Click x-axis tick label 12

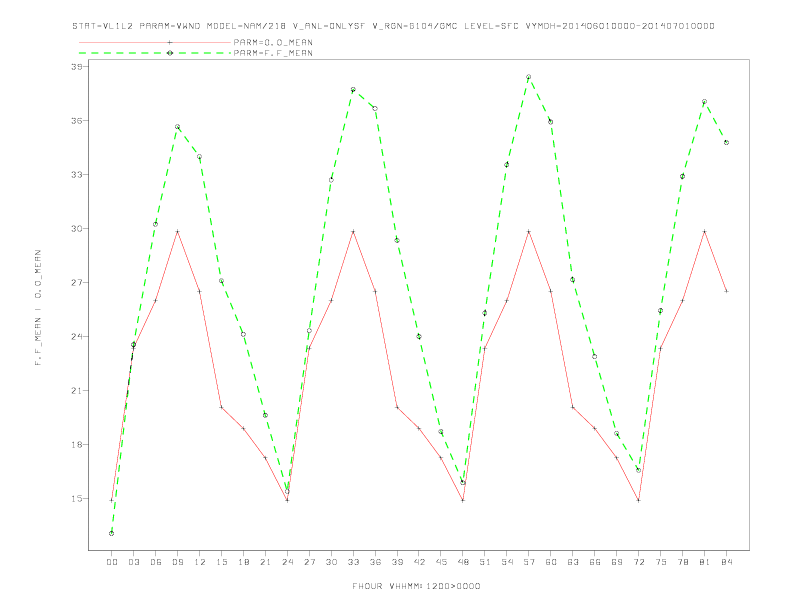point(200,562)
